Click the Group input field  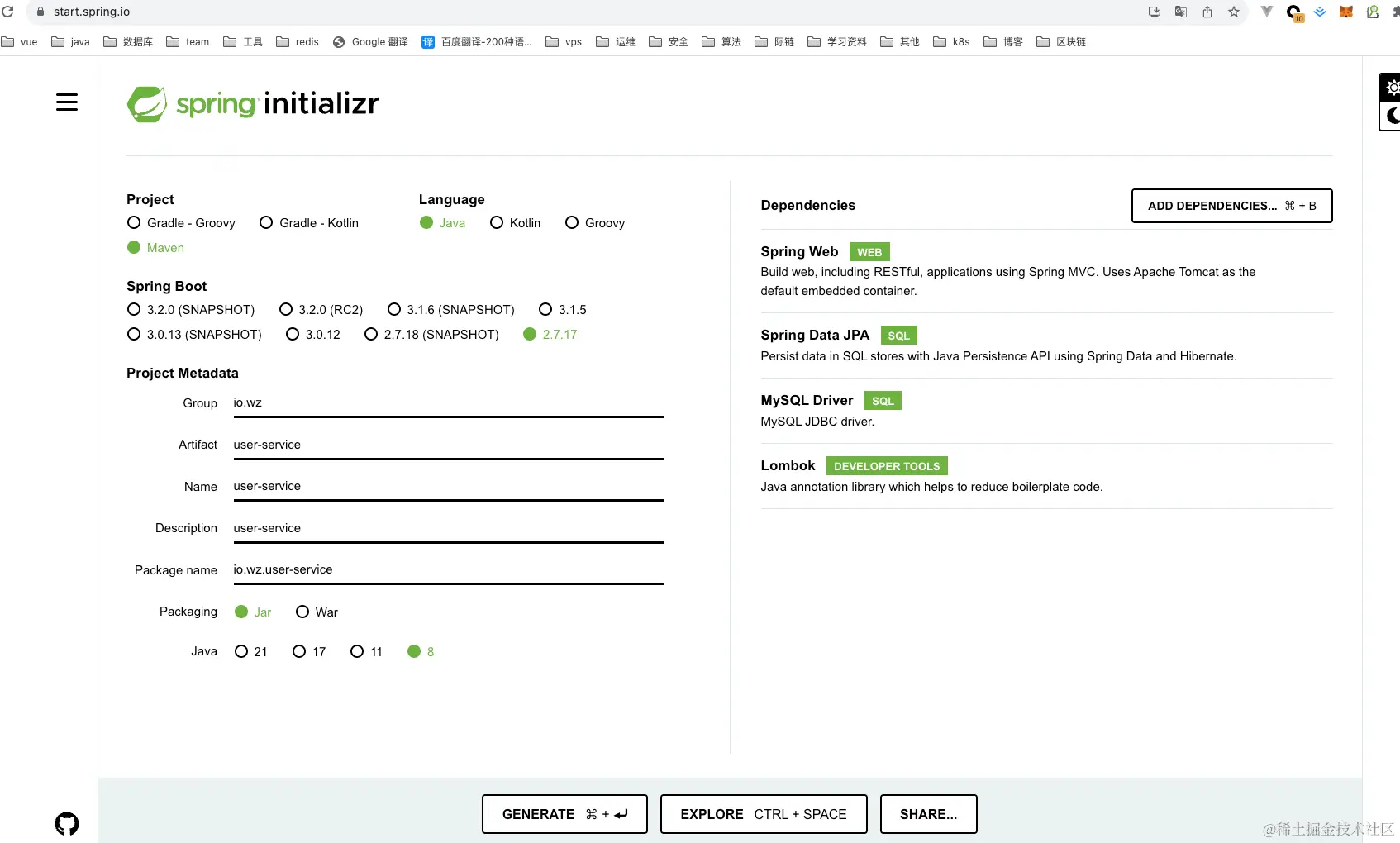point(448,403)
